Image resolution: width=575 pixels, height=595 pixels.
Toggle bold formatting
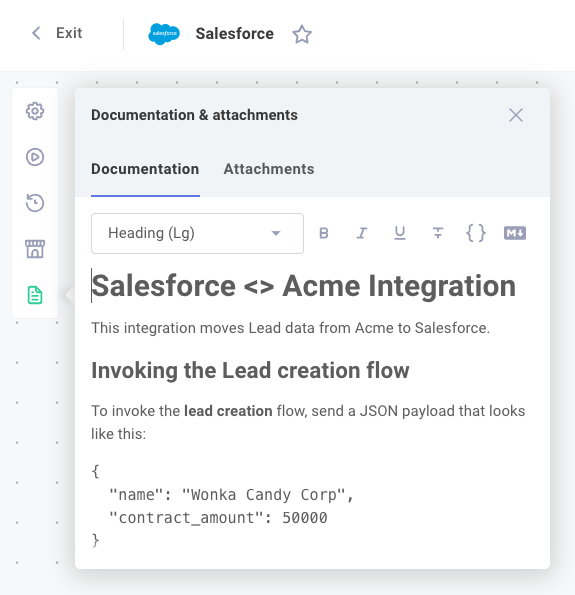[324, 233]
